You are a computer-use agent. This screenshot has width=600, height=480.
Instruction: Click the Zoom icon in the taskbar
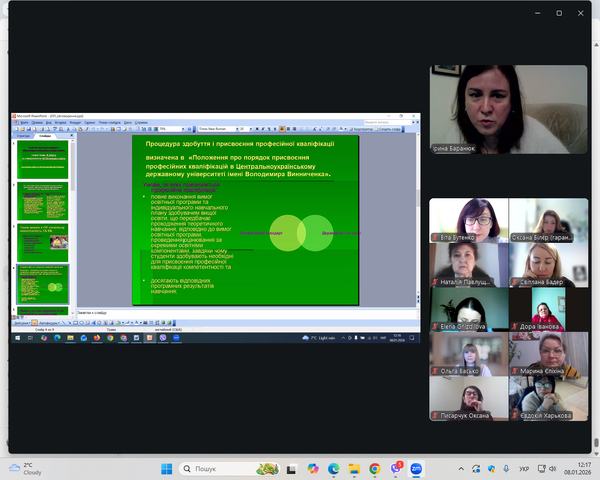click(416, 468)
